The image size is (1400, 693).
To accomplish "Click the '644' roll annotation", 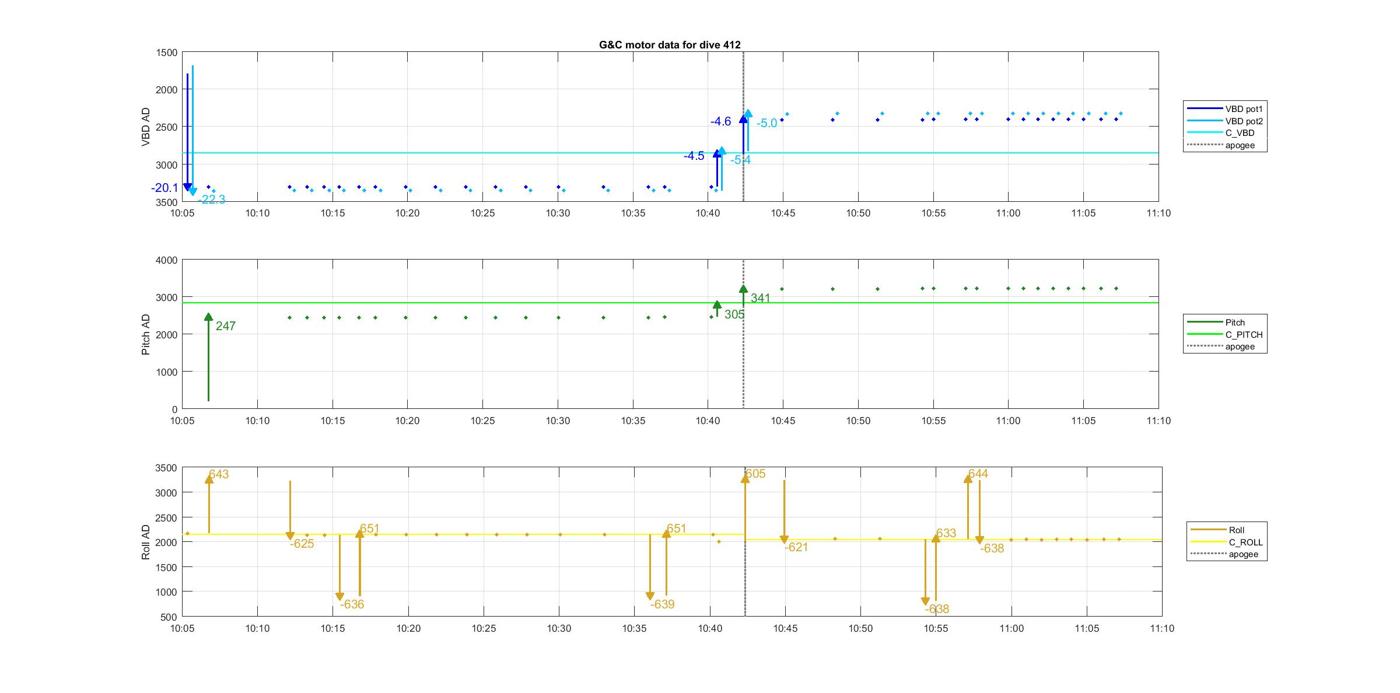I will point(978,474).
